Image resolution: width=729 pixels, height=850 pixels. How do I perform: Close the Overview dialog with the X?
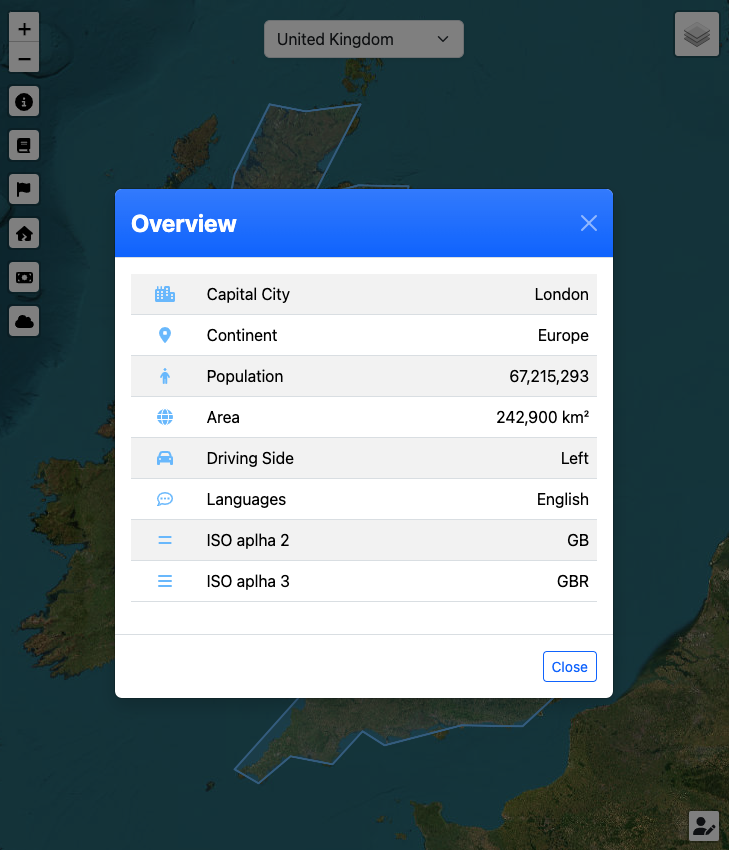[589, 223]
